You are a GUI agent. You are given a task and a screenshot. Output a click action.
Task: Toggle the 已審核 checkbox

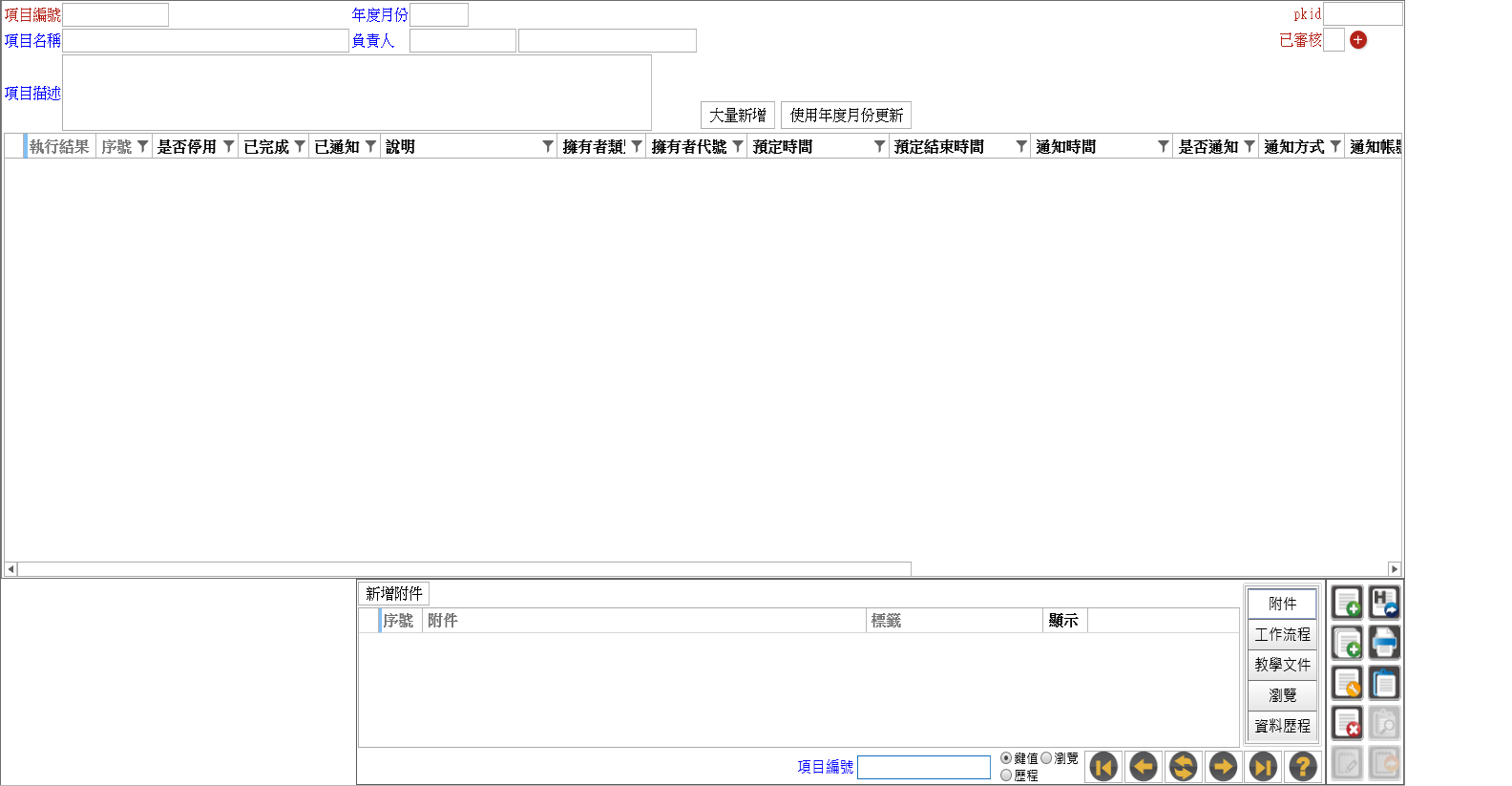1333,40
